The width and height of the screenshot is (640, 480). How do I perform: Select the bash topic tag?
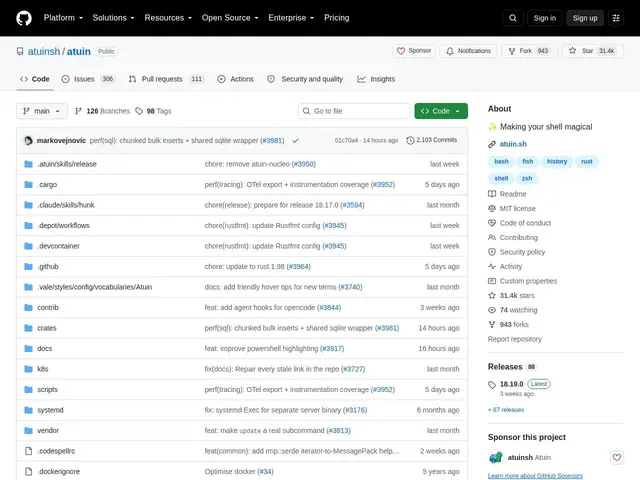(x=501, y=162)
